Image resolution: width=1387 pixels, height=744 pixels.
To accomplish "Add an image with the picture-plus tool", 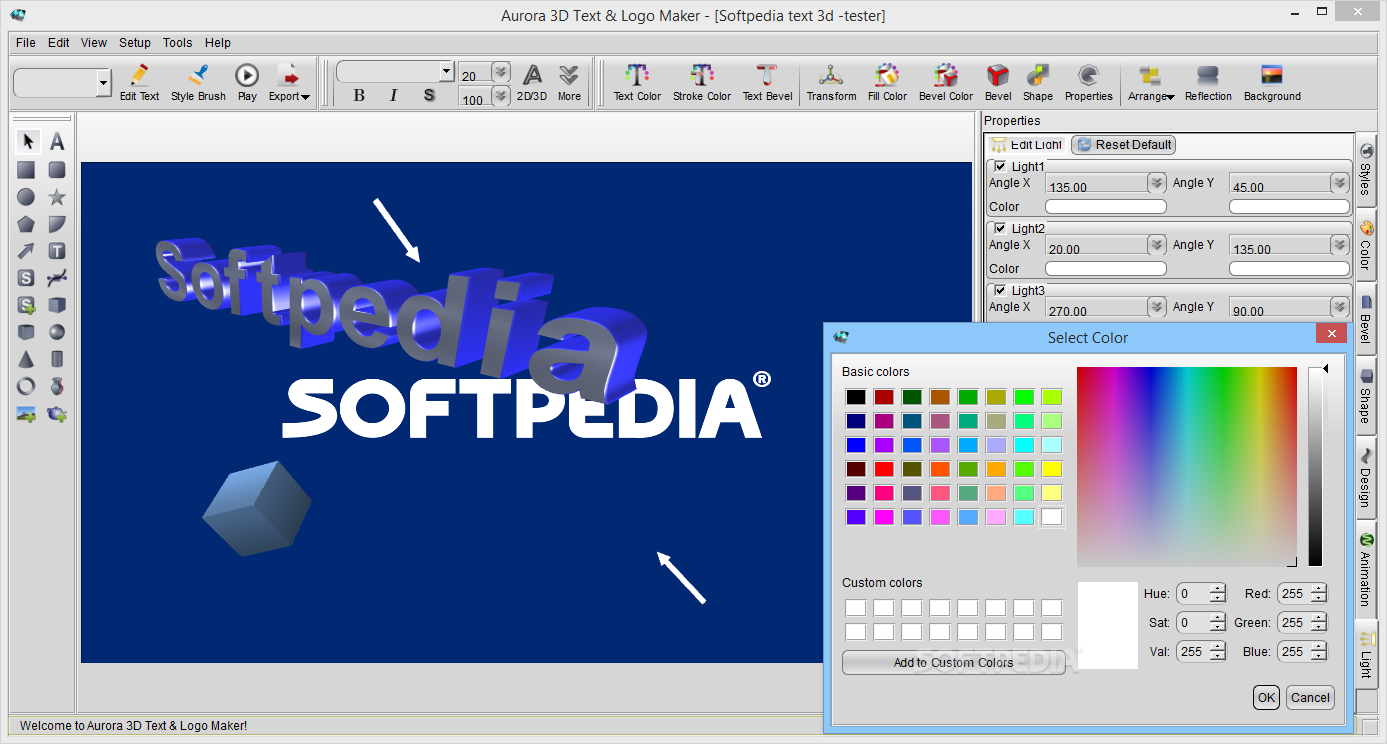I will (27, 413).
